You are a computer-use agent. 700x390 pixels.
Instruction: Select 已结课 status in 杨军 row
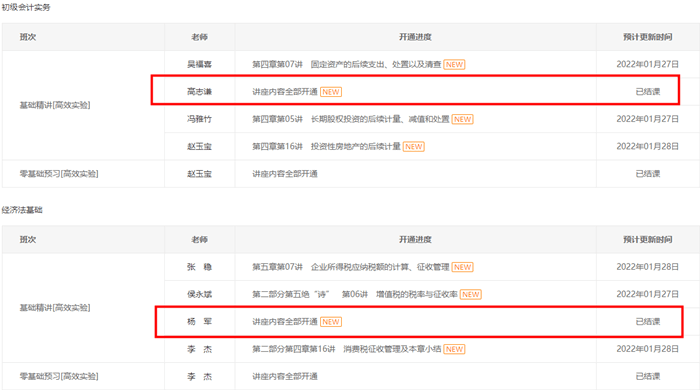pyautogui.click(x=648, y=321)
